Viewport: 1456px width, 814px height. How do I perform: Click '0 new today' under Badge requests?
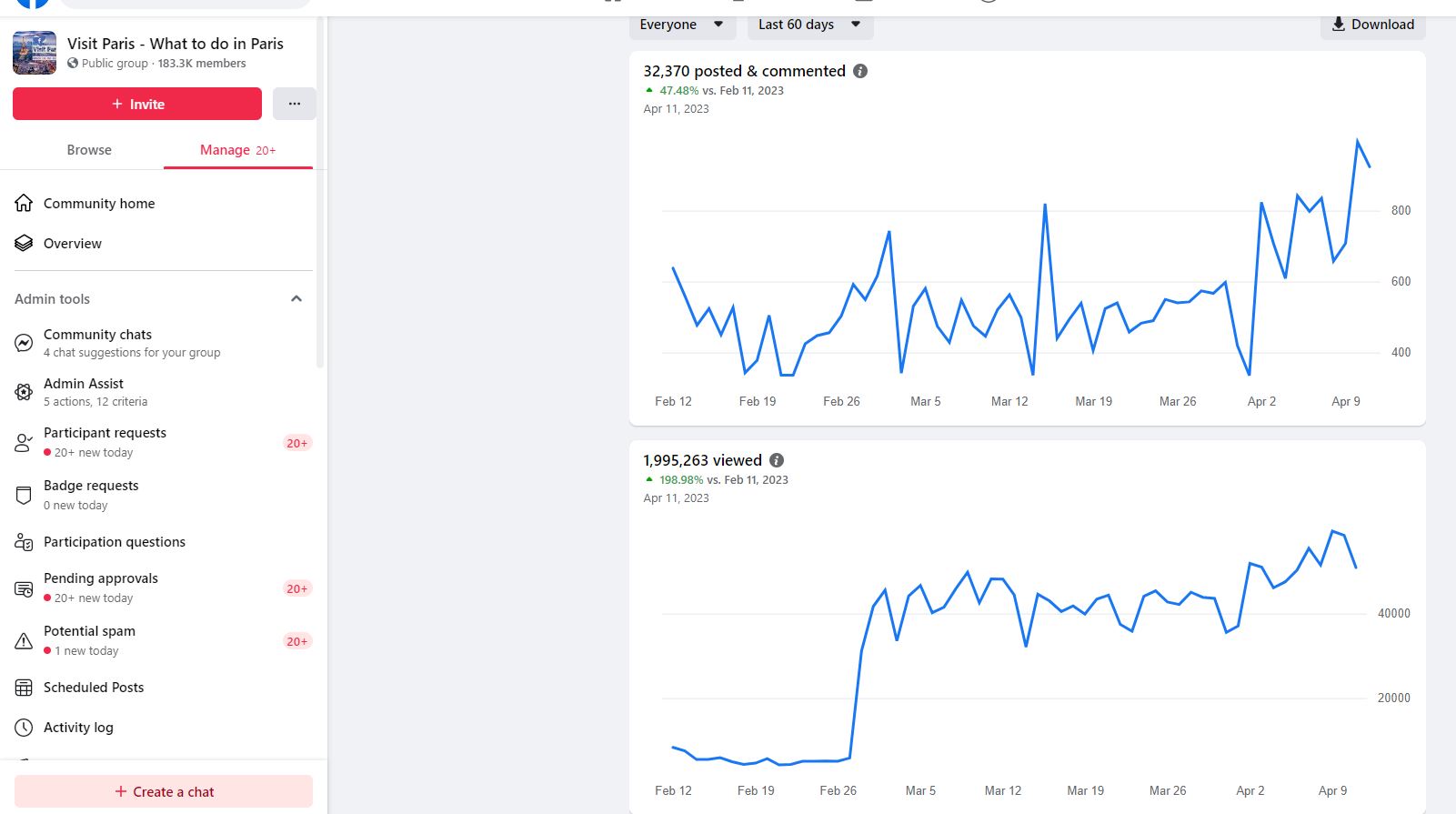tap(75, 506)
